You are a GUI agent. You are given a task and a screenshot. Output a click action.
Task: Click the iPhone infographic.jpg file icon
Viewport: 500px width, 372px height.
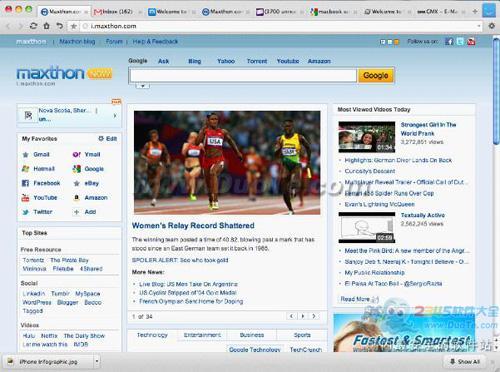11,361
